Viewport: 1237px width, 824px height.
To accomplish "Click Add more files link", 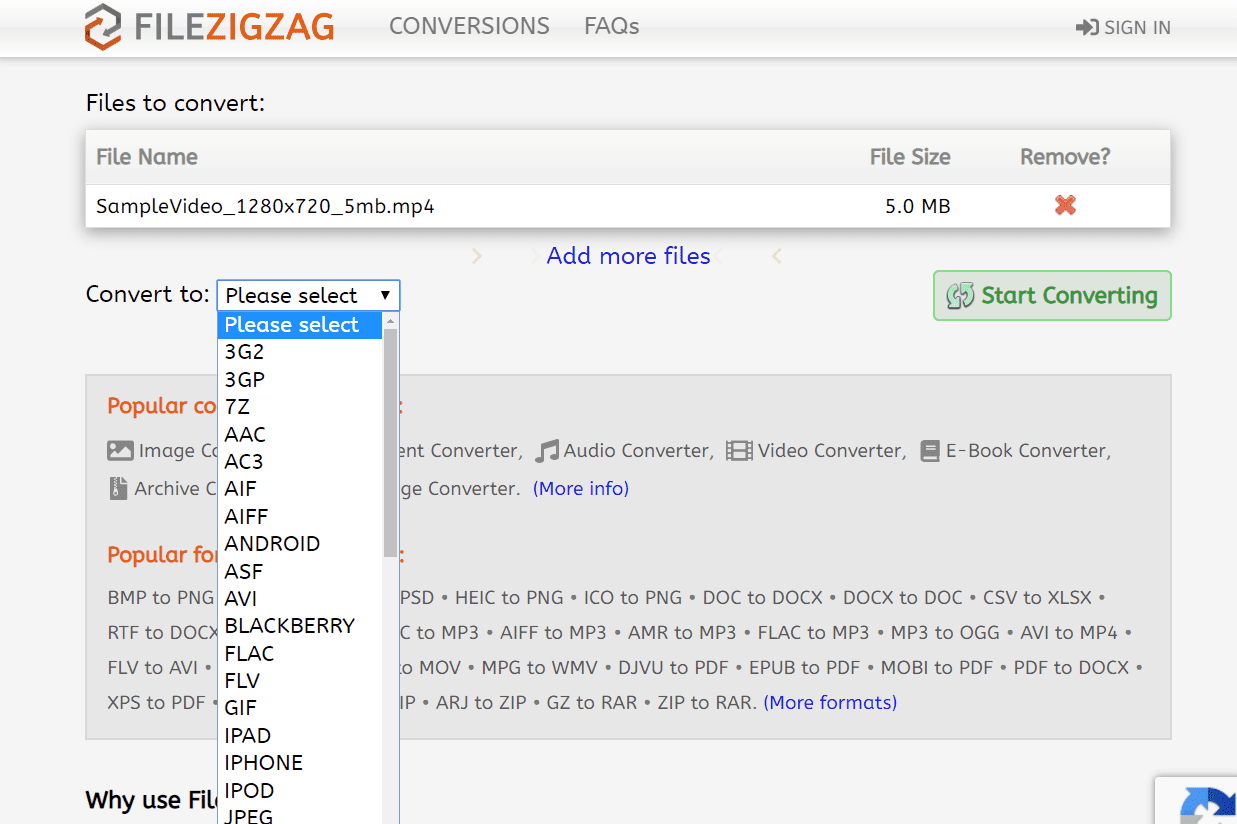I will [628, 256].
